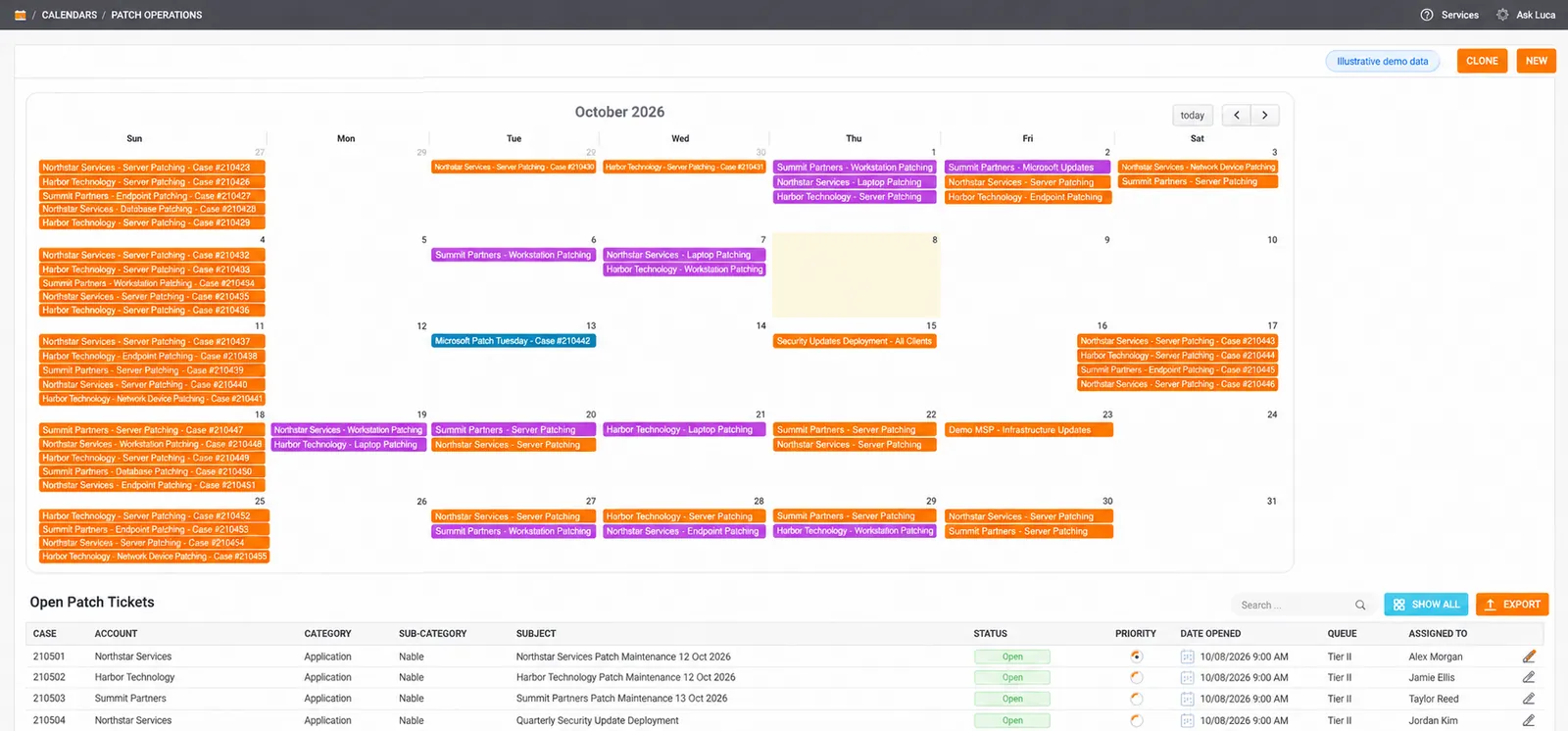Open Harbor Technology Case #210455 event
This screenshot has width=1568, height=731.
[154, 557]
